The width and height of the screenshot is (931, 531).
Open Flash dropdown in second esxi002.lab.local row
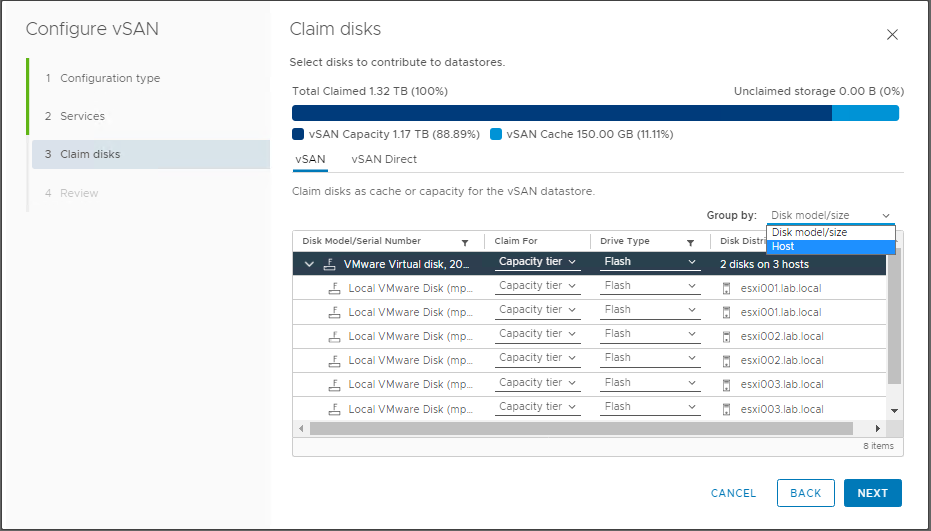pos(650,358)
